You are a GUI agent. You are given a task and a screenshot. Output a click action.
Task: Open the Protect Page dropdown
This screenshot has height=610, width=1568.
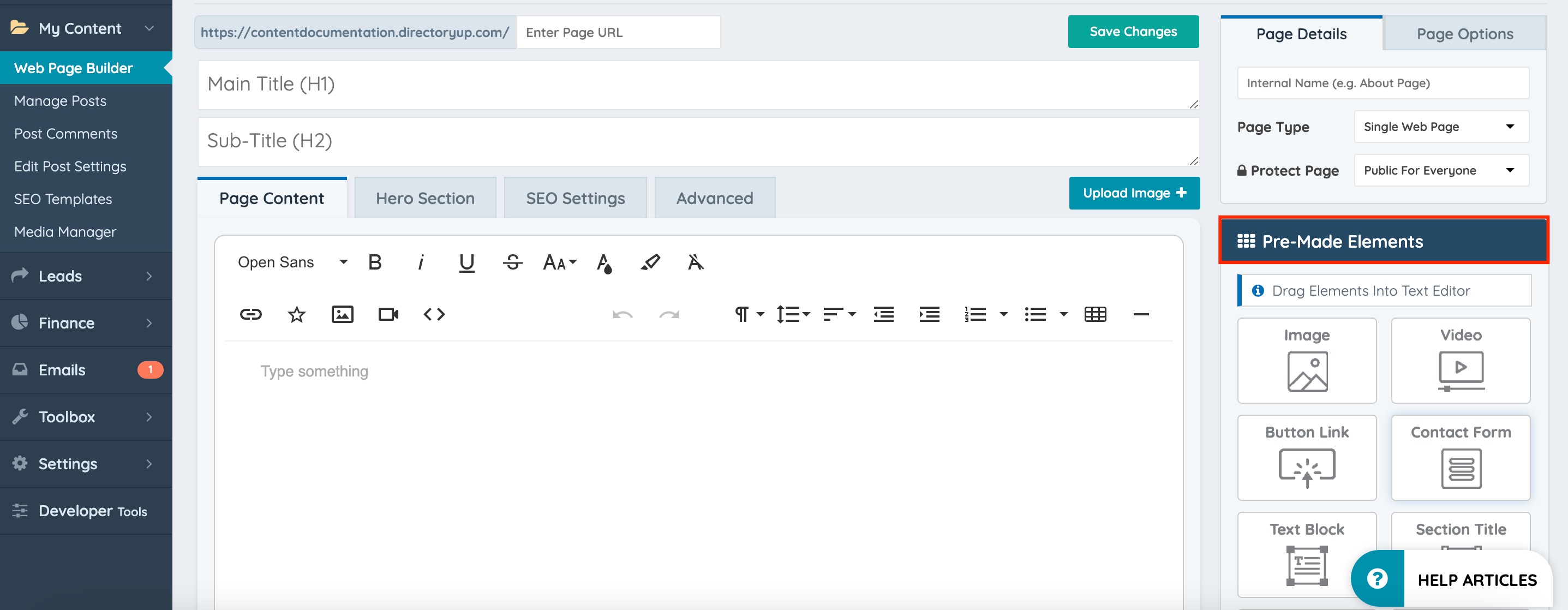[1440, 170]
